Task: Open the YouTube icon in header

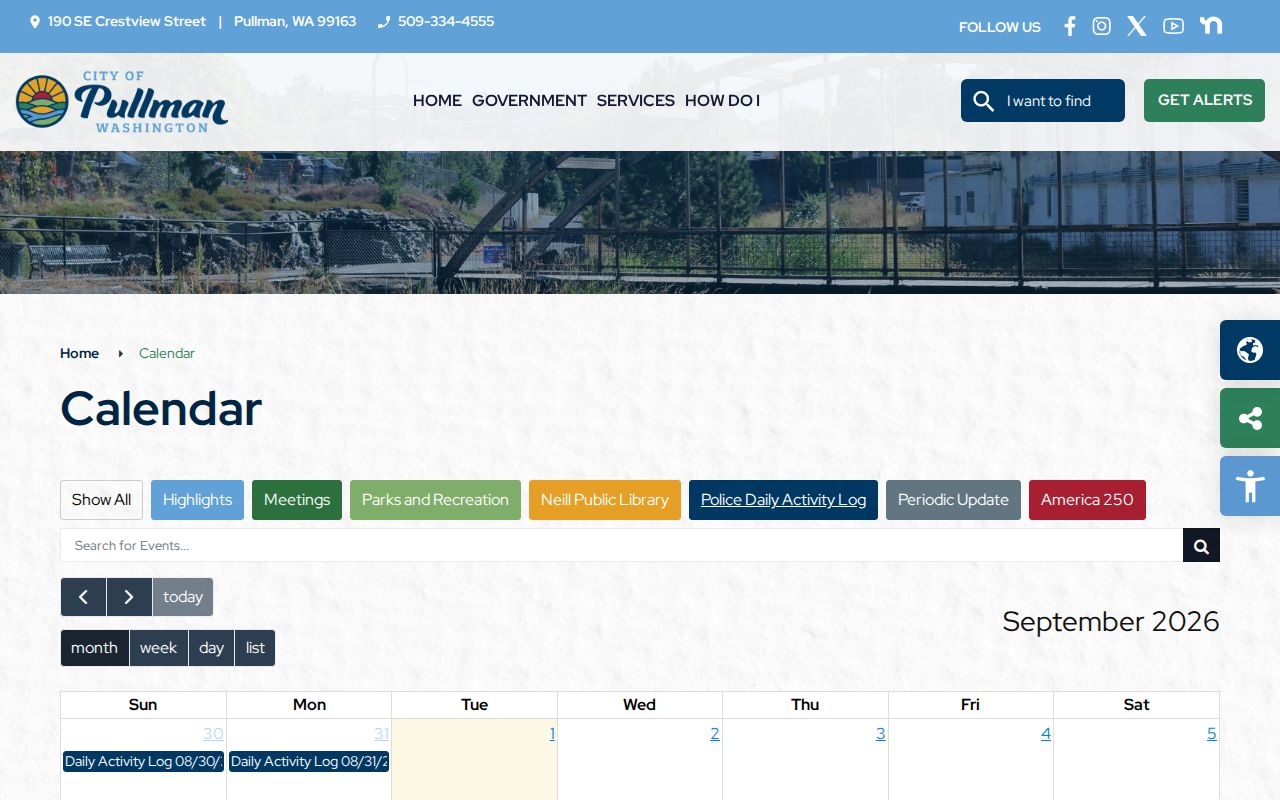Action: (x=1173, y=26)
